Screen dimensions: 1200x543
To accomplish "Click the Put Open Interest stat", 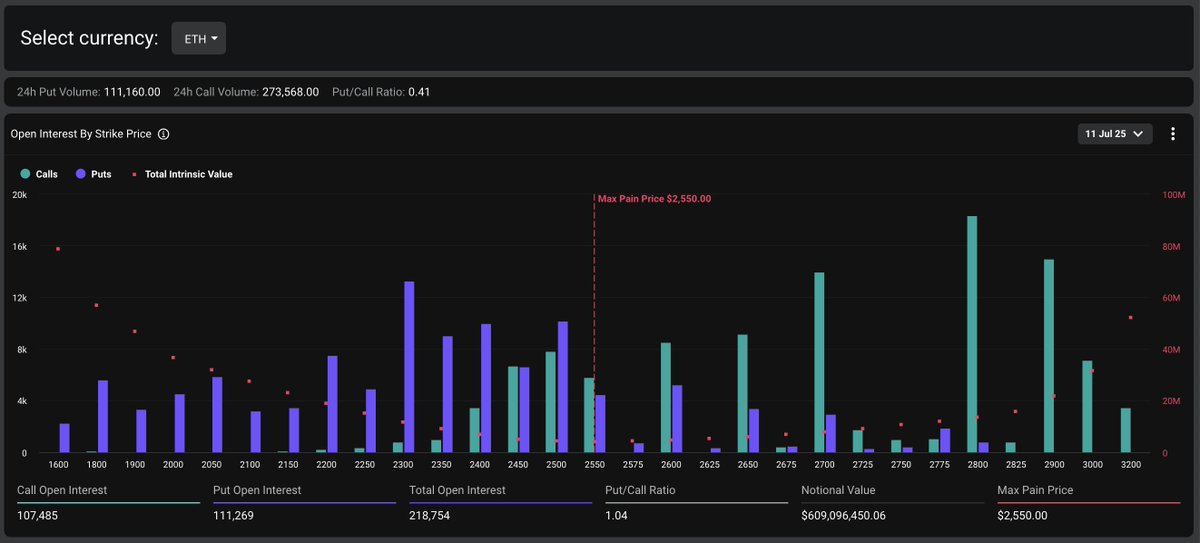I will pos(304,502).
